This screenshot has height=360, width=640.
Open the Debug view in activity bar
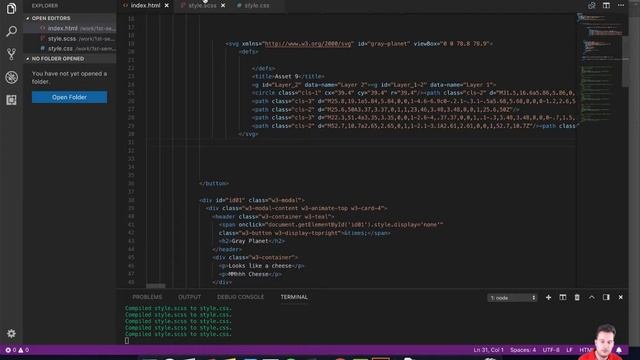(11, 77)
